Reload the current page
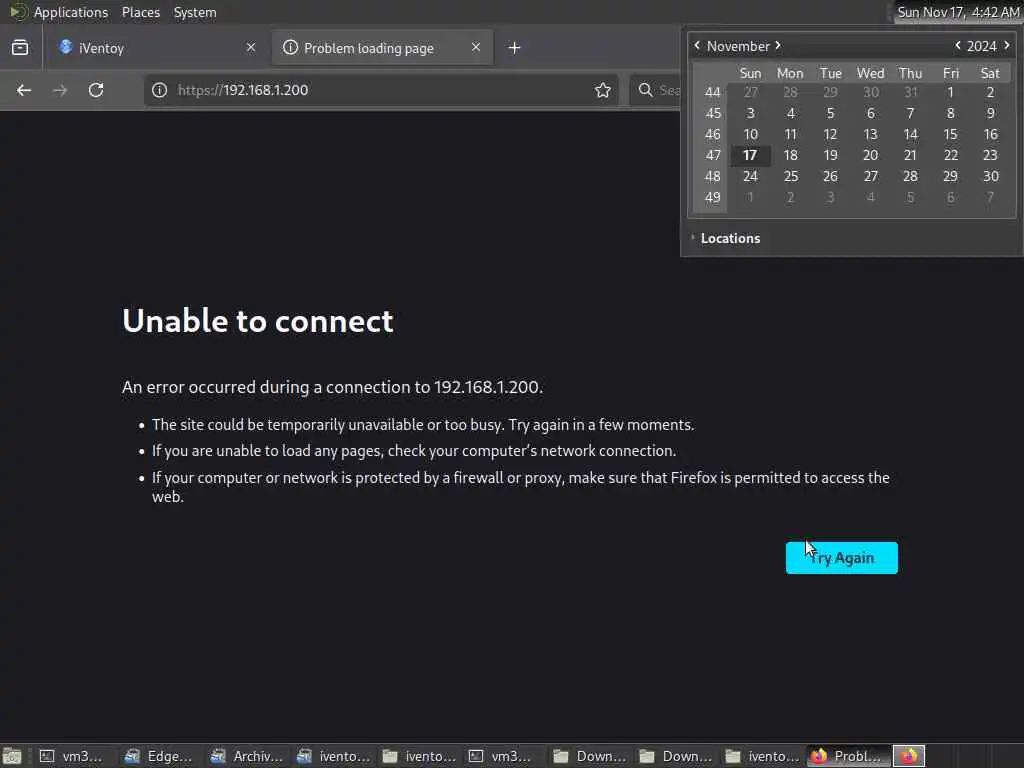Viewport: 1024px width, 768px height. (96, 90)
